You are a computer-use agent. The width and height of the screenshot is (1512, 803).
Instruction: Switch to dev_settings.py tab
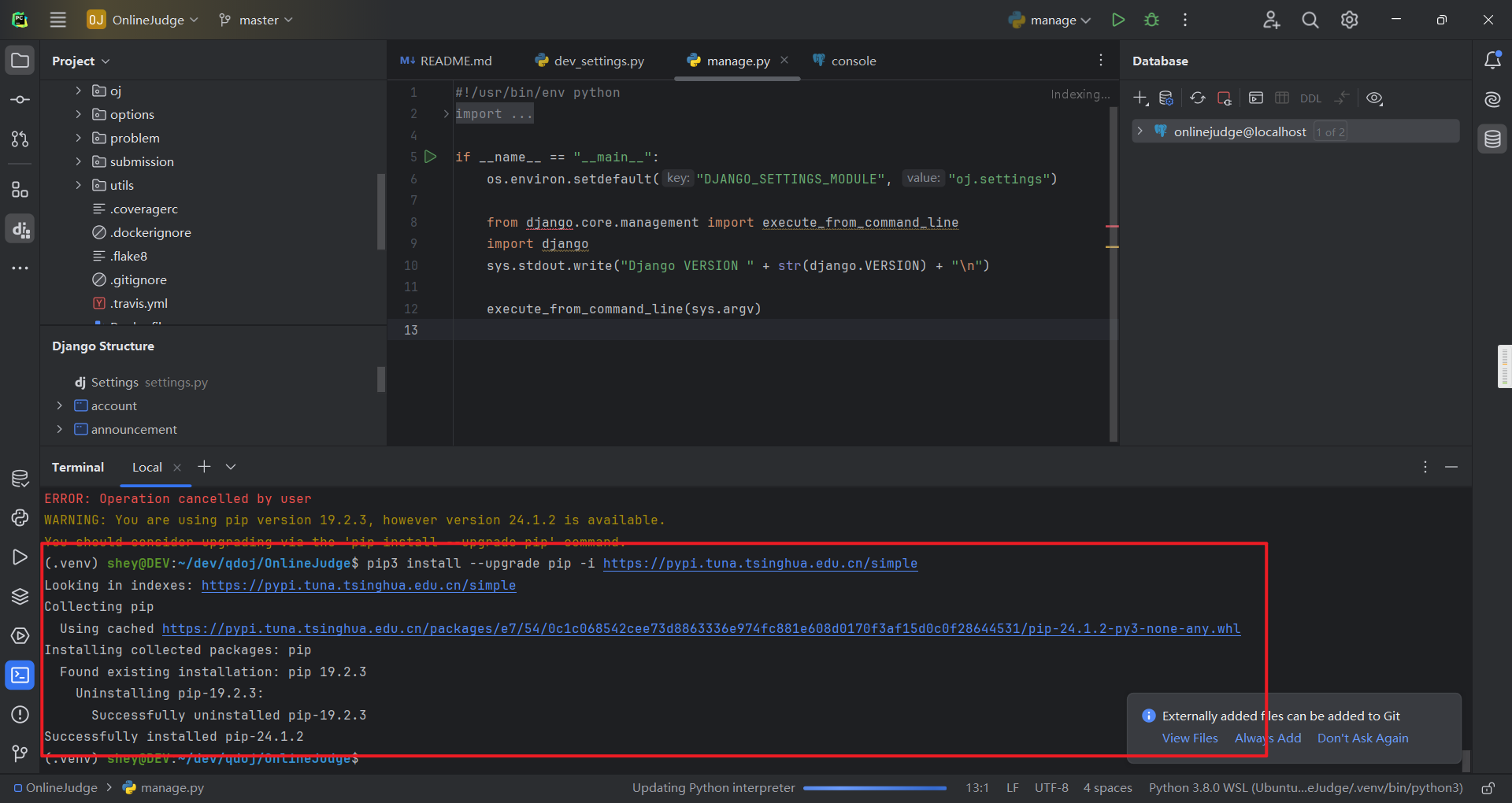(590, 61)
